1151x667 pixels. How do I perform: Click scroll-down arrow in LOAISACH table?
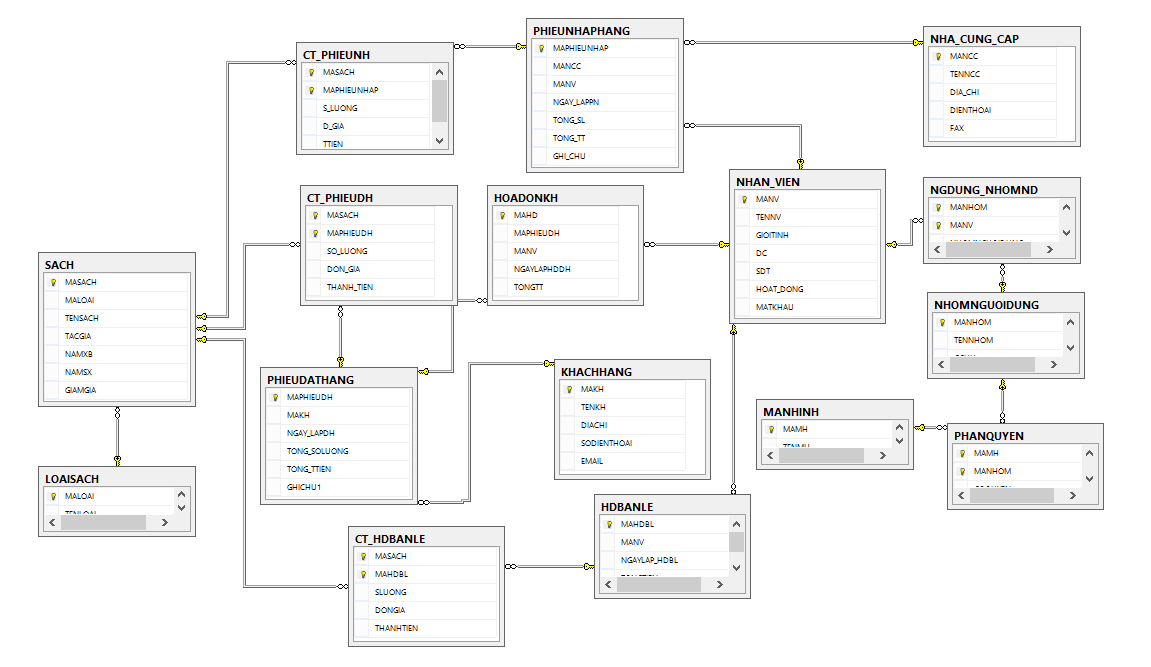181,508
